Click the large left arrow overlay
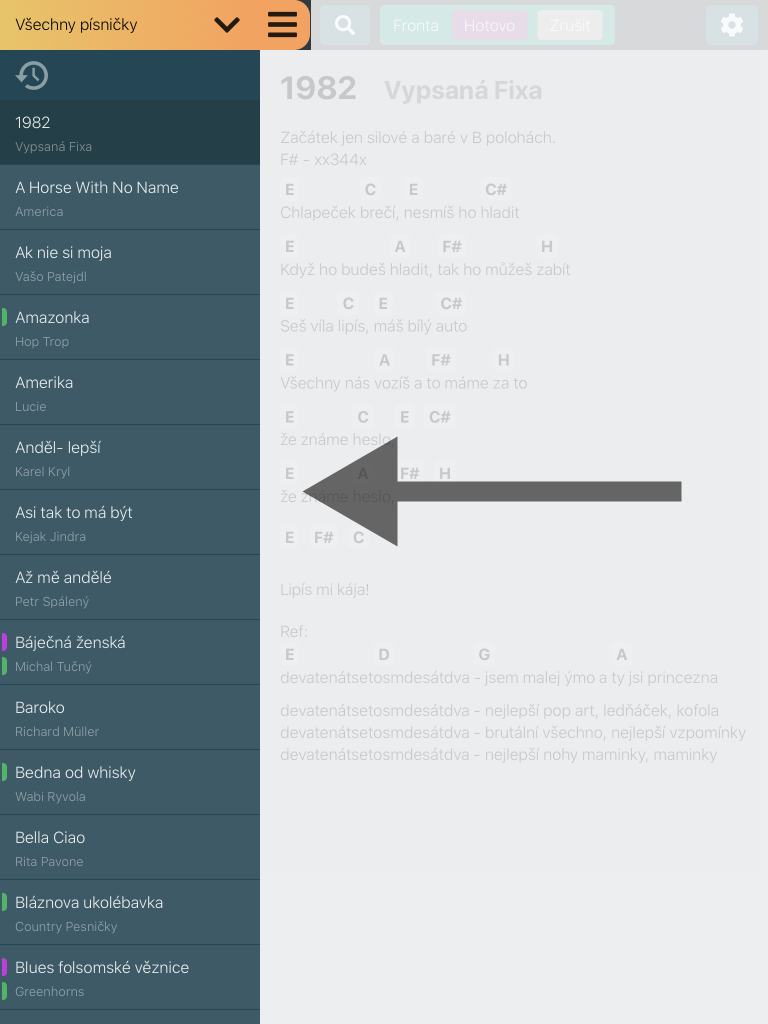This screenshot has width=768, height=1024. (x=492, y=492)
